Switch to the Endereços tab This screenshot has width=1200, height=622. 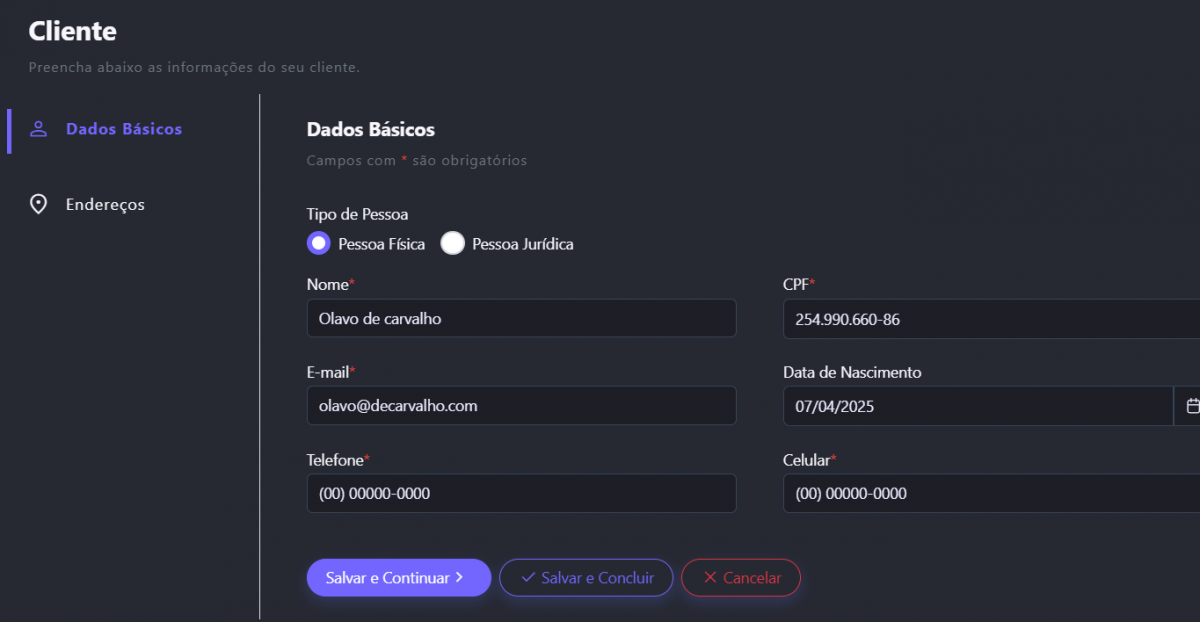(105, 204)
